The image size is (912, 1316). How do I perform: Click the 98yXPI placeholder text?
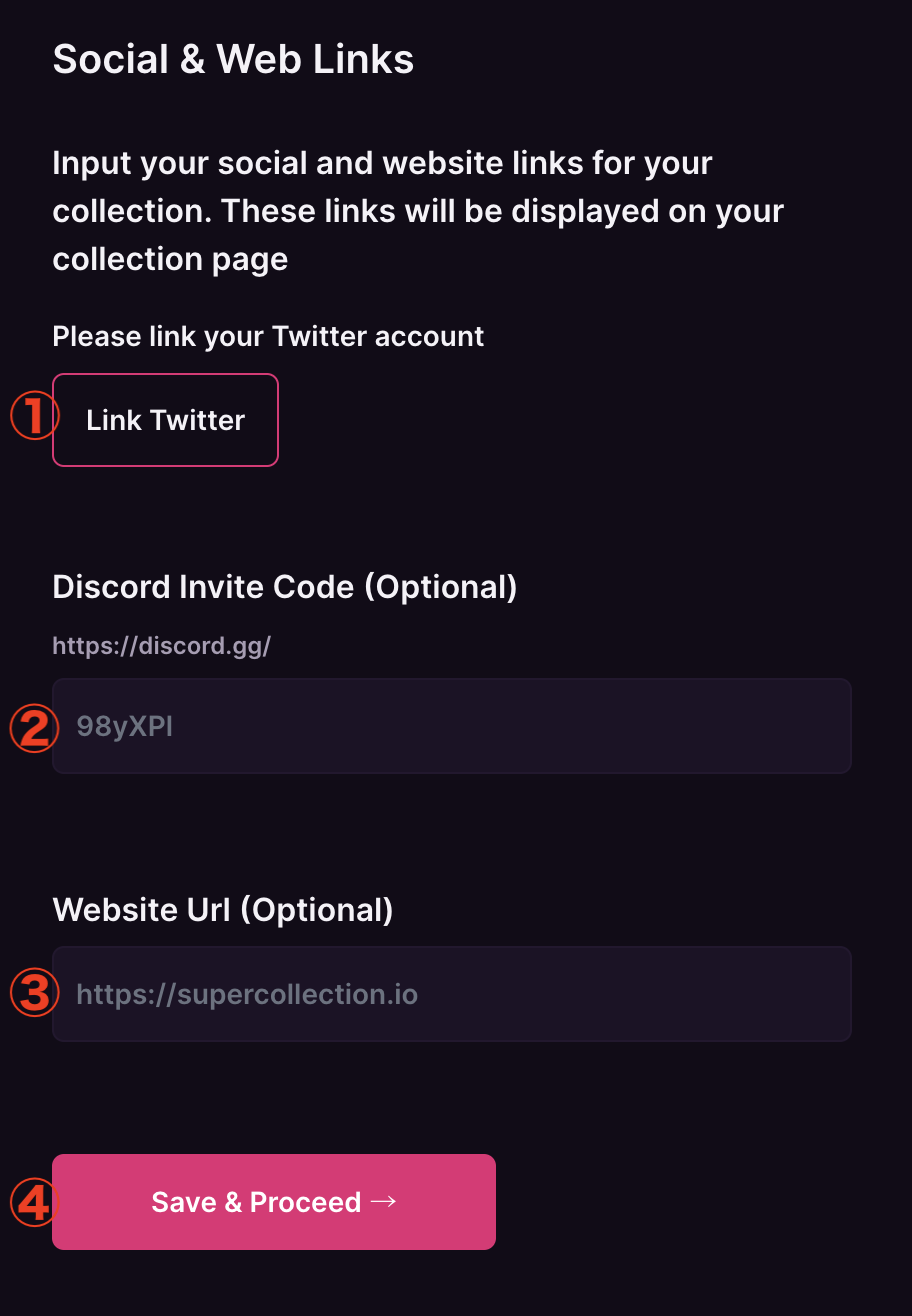tap(125, 726)
